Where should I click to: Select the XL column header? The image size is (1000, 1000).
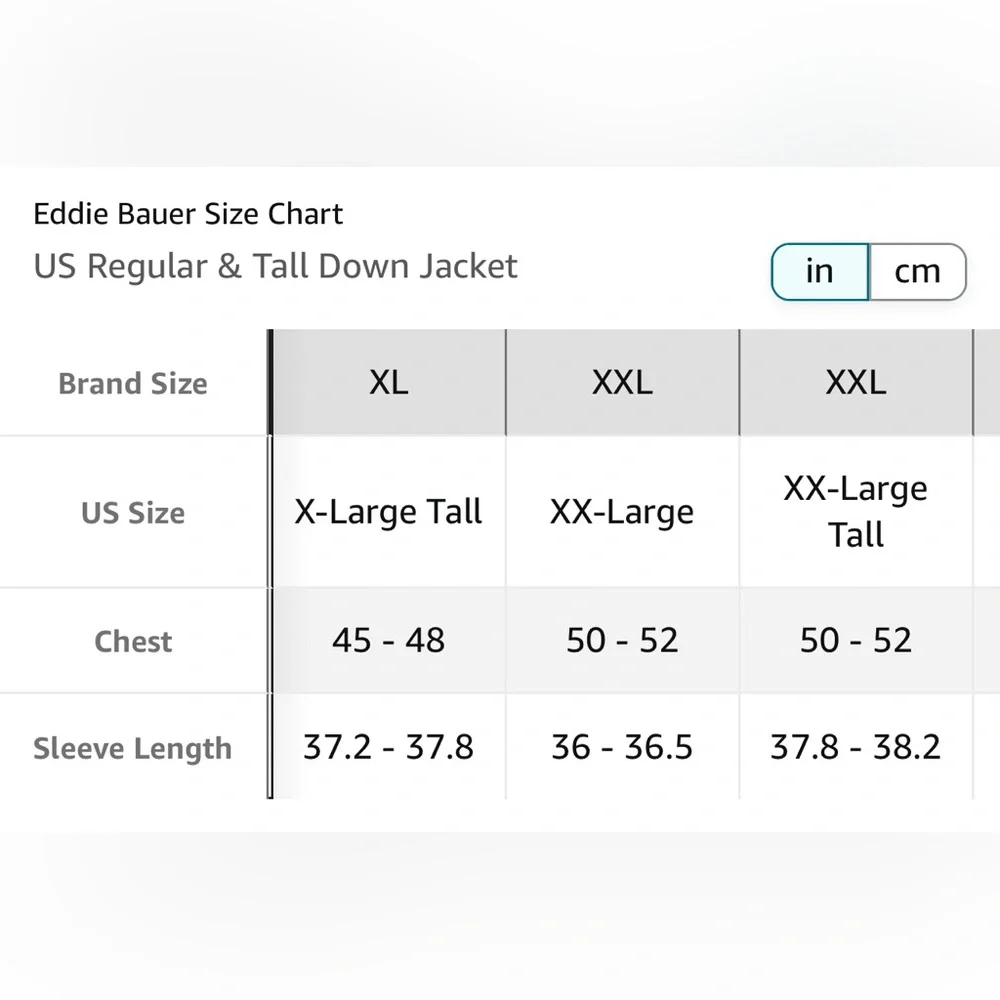(387, 383)
